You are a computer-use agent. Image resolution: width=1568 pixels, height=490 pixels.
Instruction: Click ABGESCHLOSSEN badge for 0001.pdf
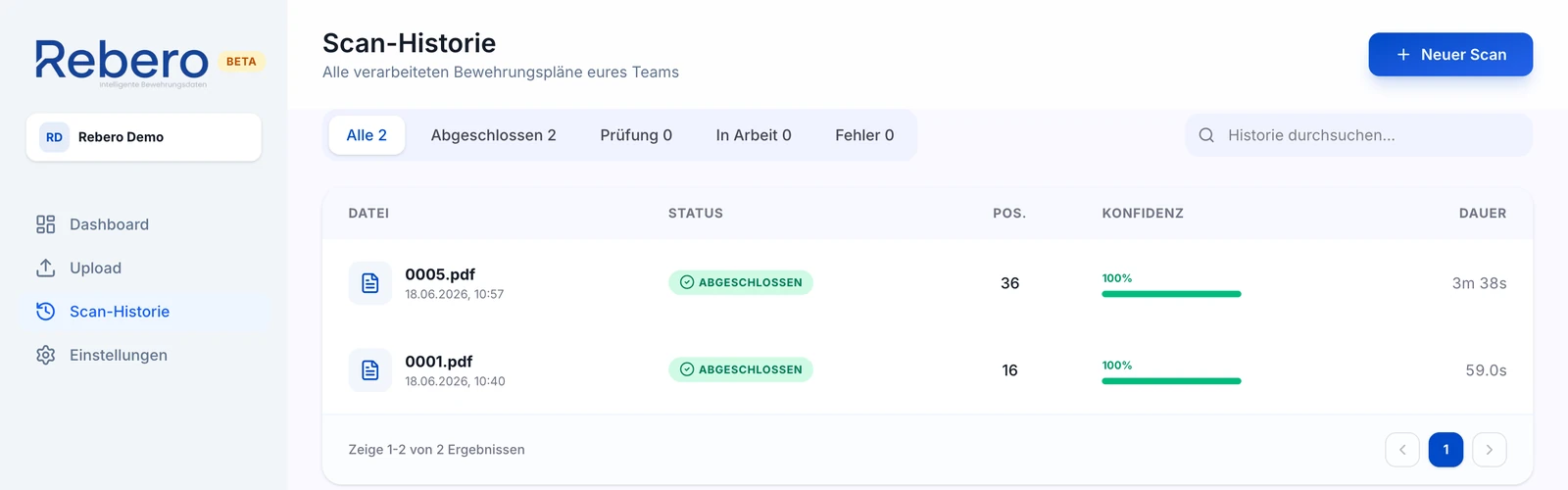click(x=741, y=369)
